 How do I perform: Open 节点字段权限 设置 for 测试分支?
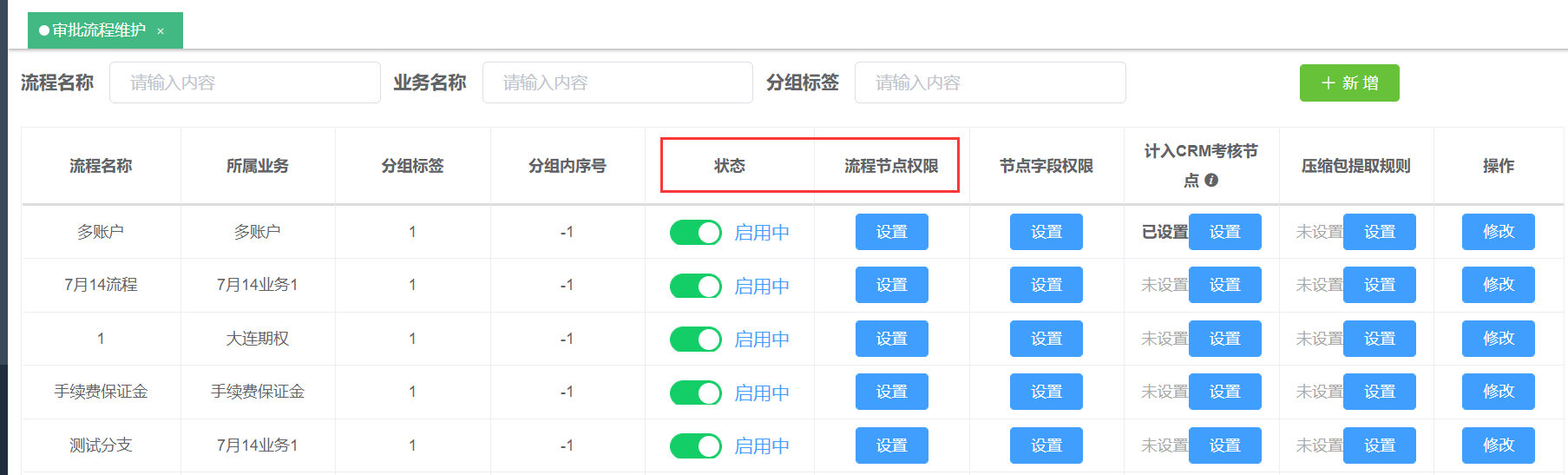pos(1046,445)
